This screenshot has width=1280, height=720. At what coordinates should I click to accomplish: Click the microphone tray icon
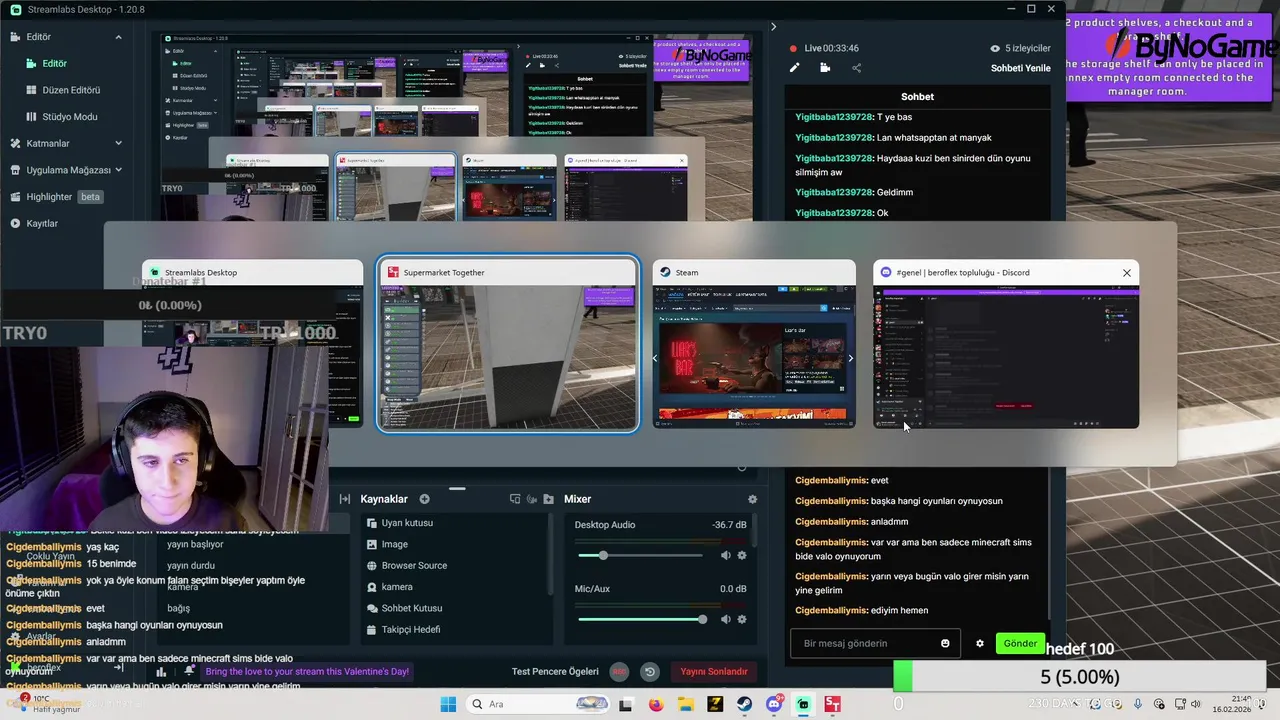1138,704
